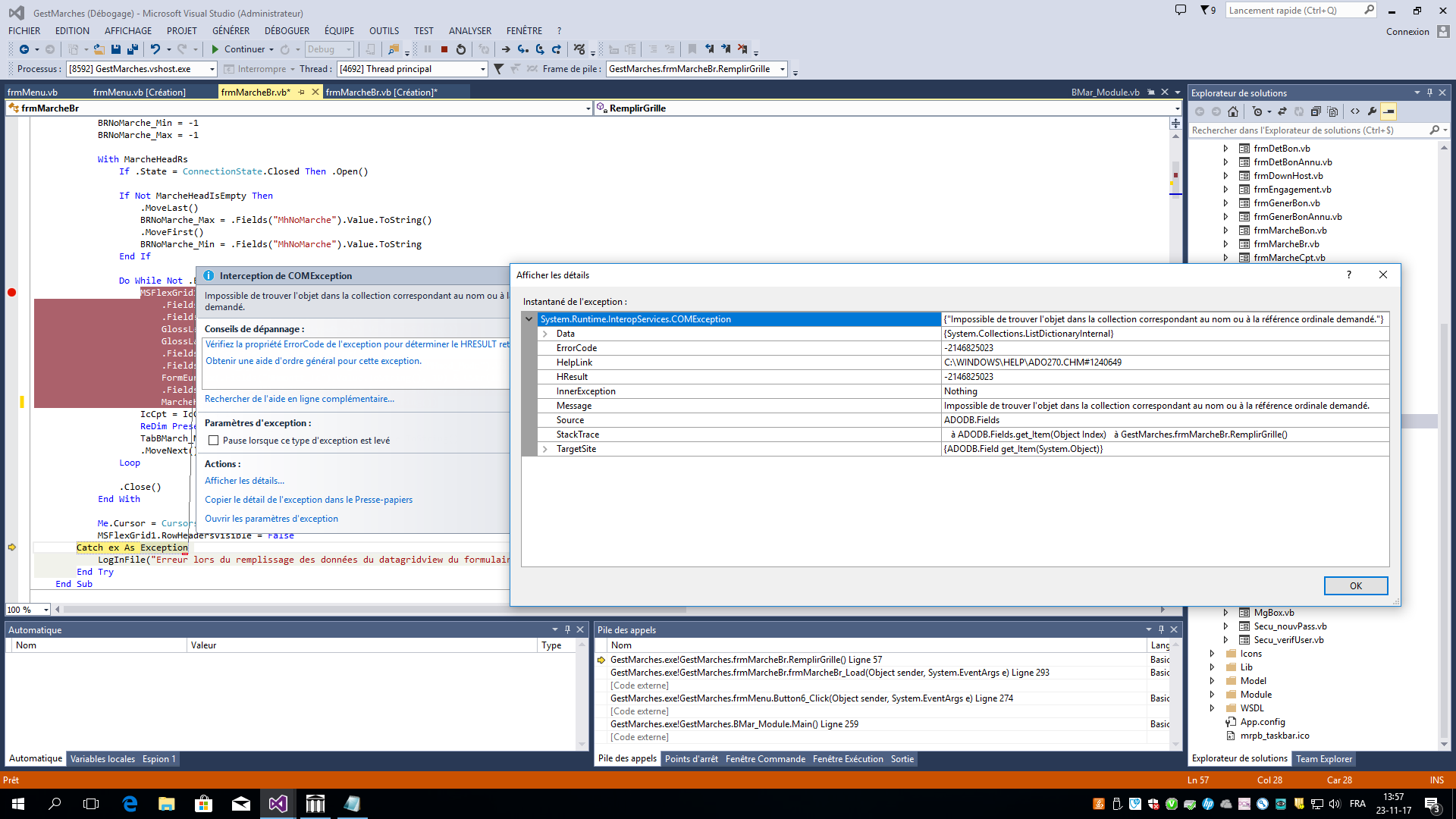Click the Step Into arrow icon
This screenshot has width=1456, height=819.
[x=523, y=49]
